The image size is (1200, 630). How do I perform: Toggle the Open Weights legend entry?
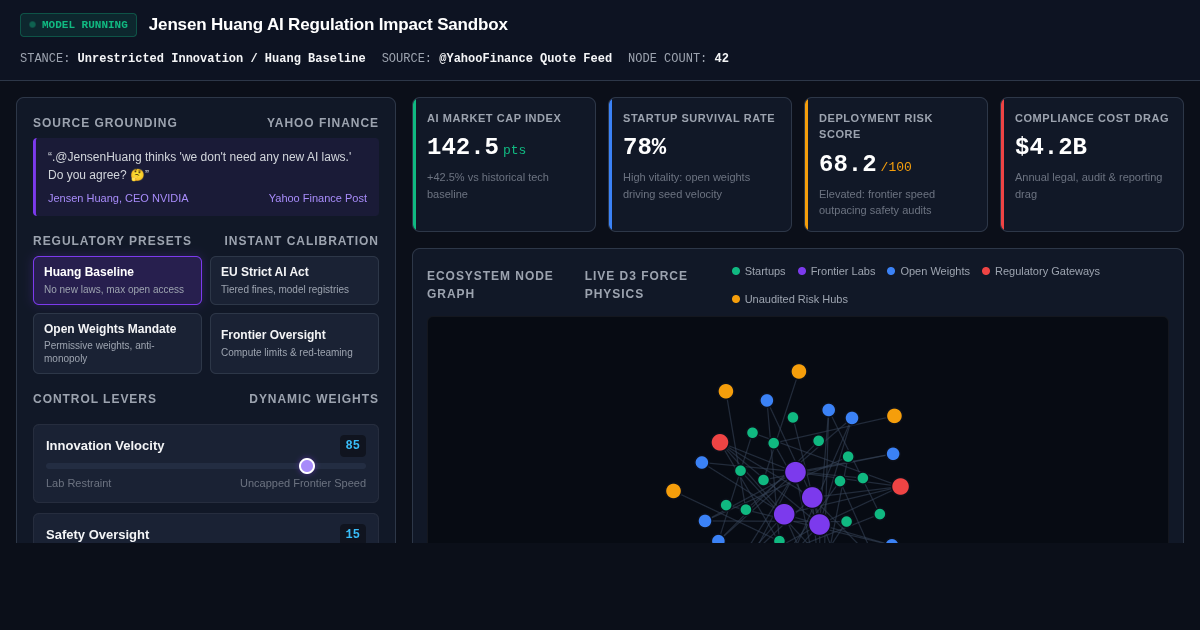928,271
